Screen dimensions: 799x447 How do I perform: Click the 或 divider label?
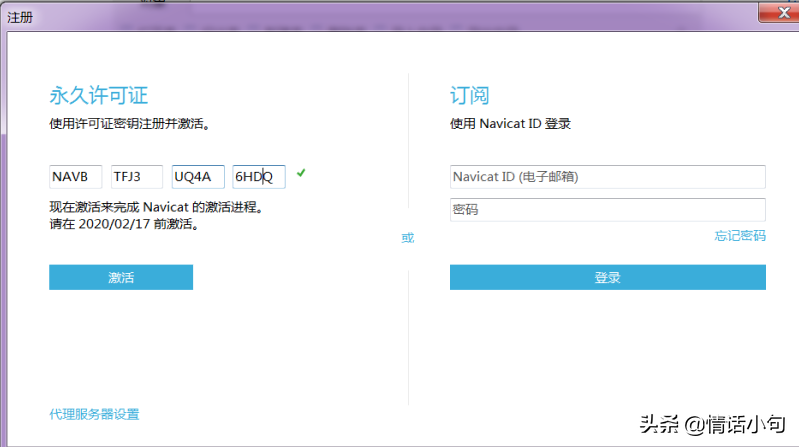click(408, 238)
